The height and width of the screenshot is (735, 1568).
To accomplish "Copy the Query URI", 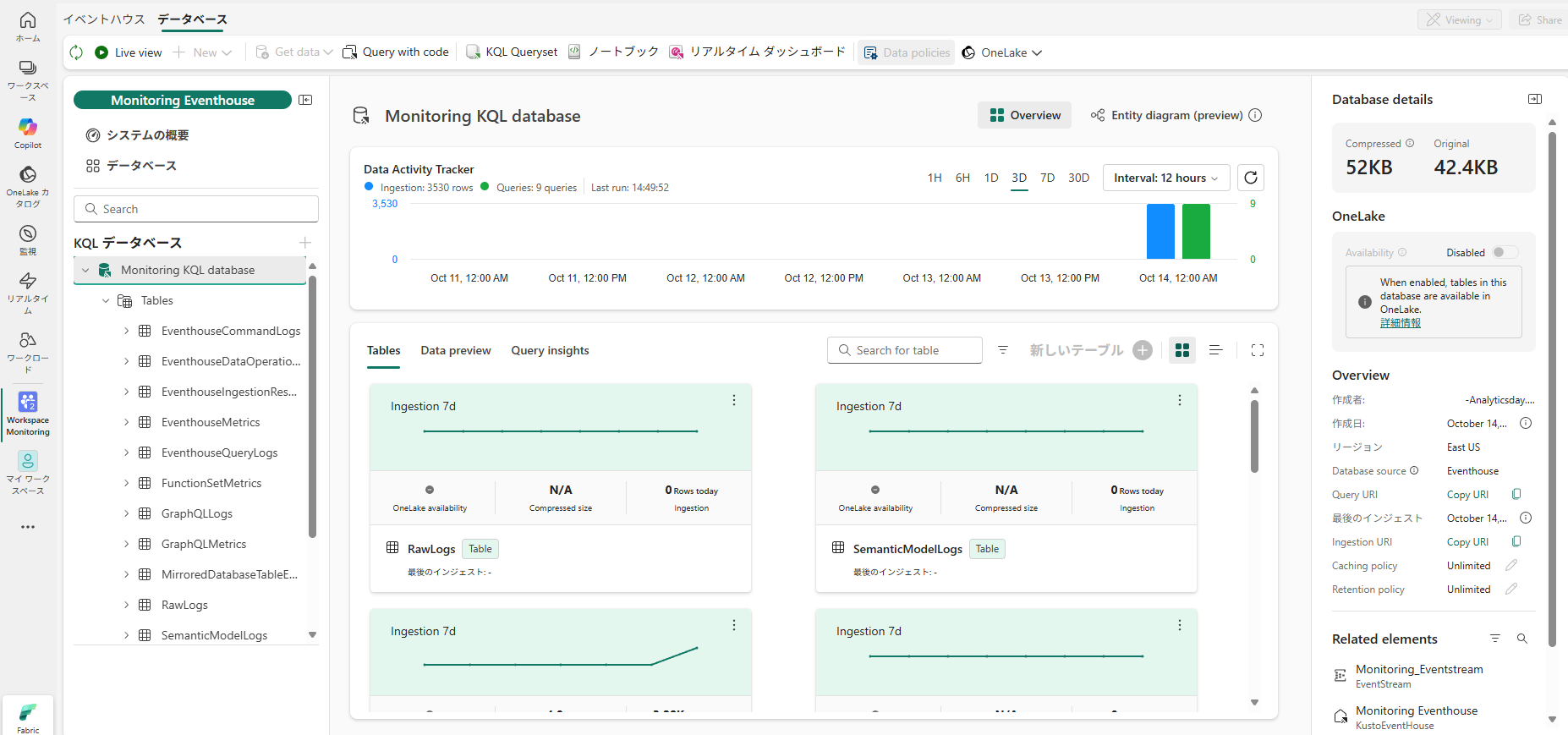I will (x=1516, y=494).
